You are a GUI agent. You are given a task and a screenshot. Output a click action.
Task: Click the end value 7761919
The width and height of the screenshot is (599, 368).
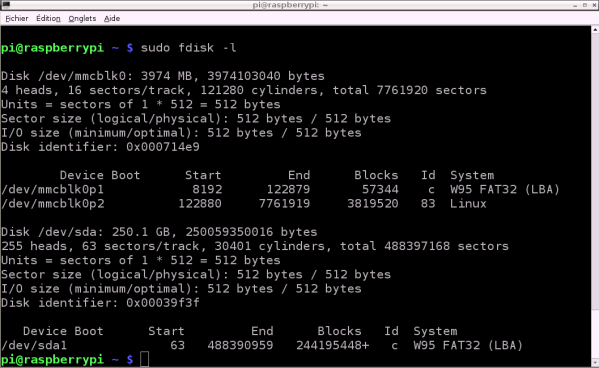pos(284,204)
